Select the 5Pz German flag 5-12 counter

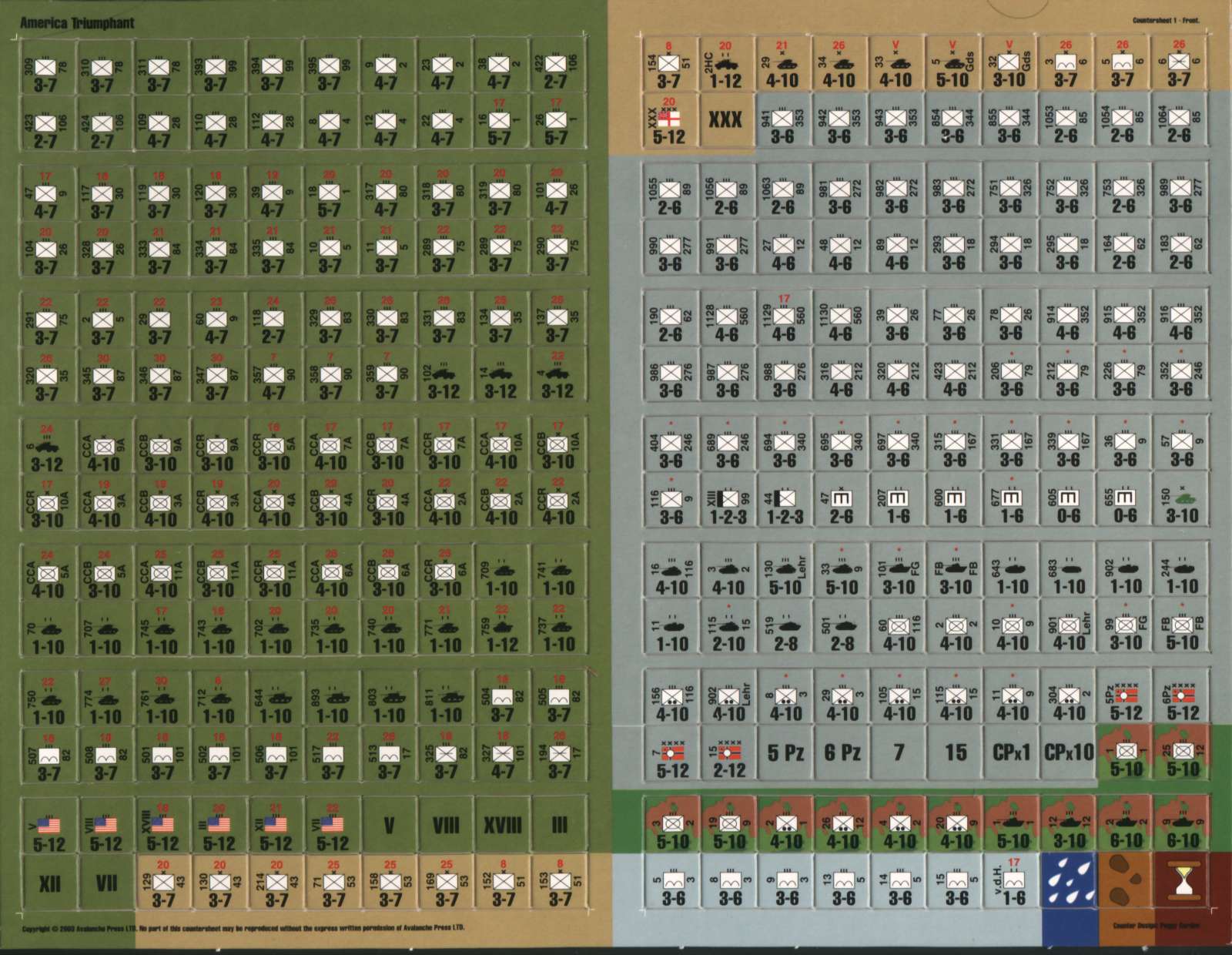[1126, 699]
